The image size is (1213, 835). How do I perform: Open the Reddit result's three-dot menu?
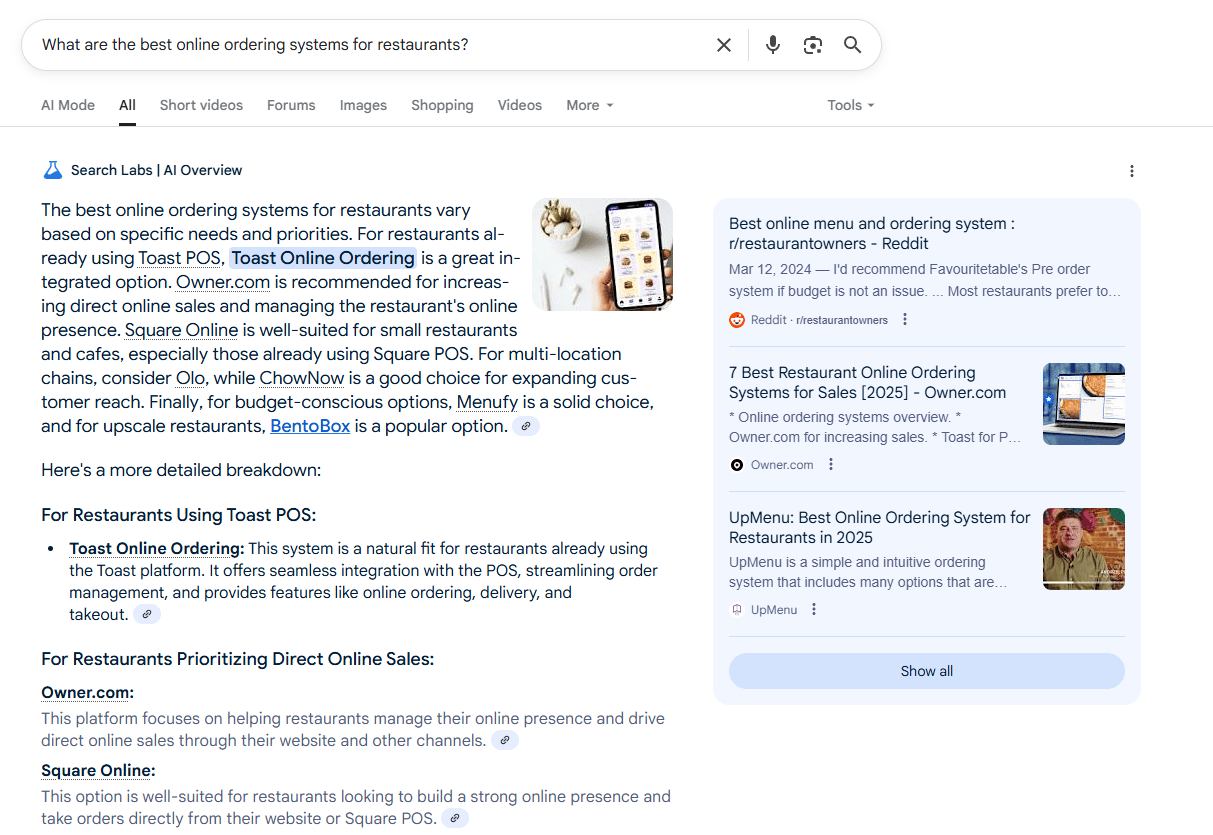click(905, 320)
